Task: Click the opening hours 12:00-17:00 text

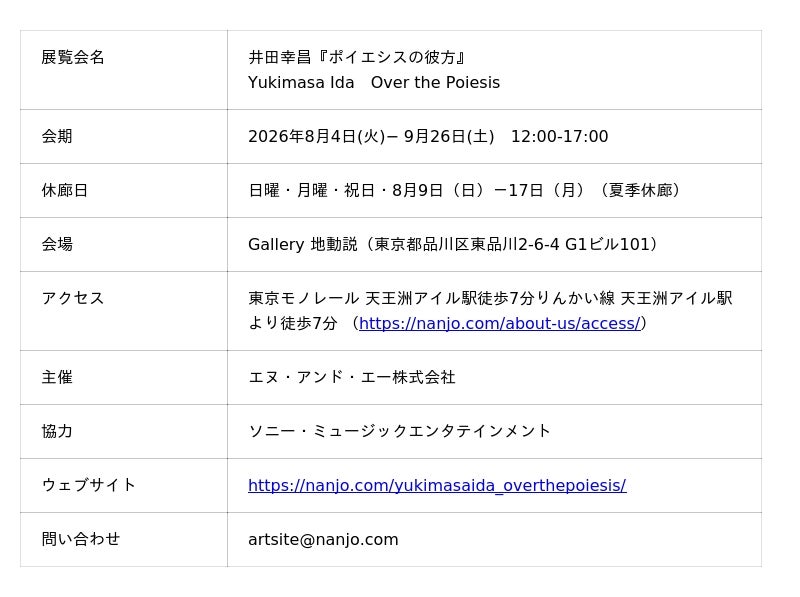Action: click(x=559, y=136)
